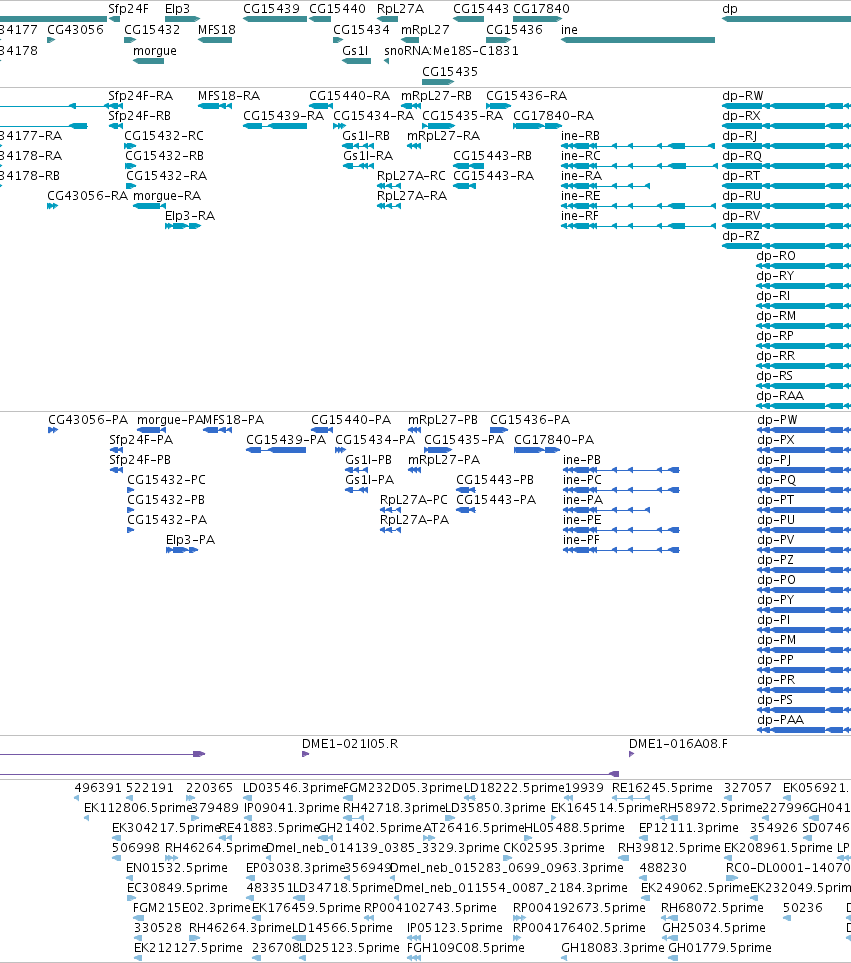Select the GH25034.5prime EST label
851x963 pixels.
(x=714, y=927)
